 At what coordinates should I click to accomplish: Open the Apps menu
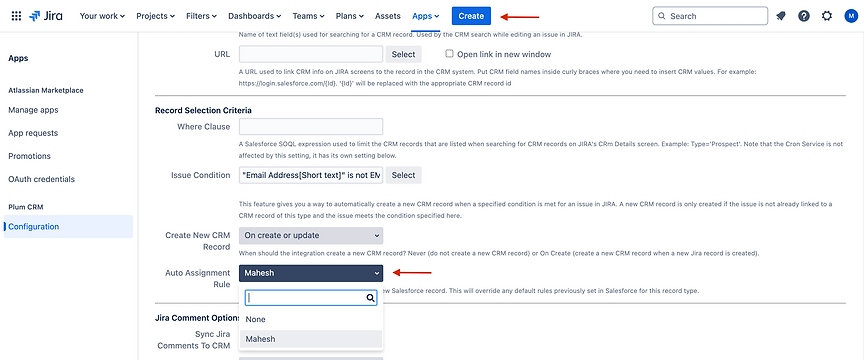pos(425,16)
